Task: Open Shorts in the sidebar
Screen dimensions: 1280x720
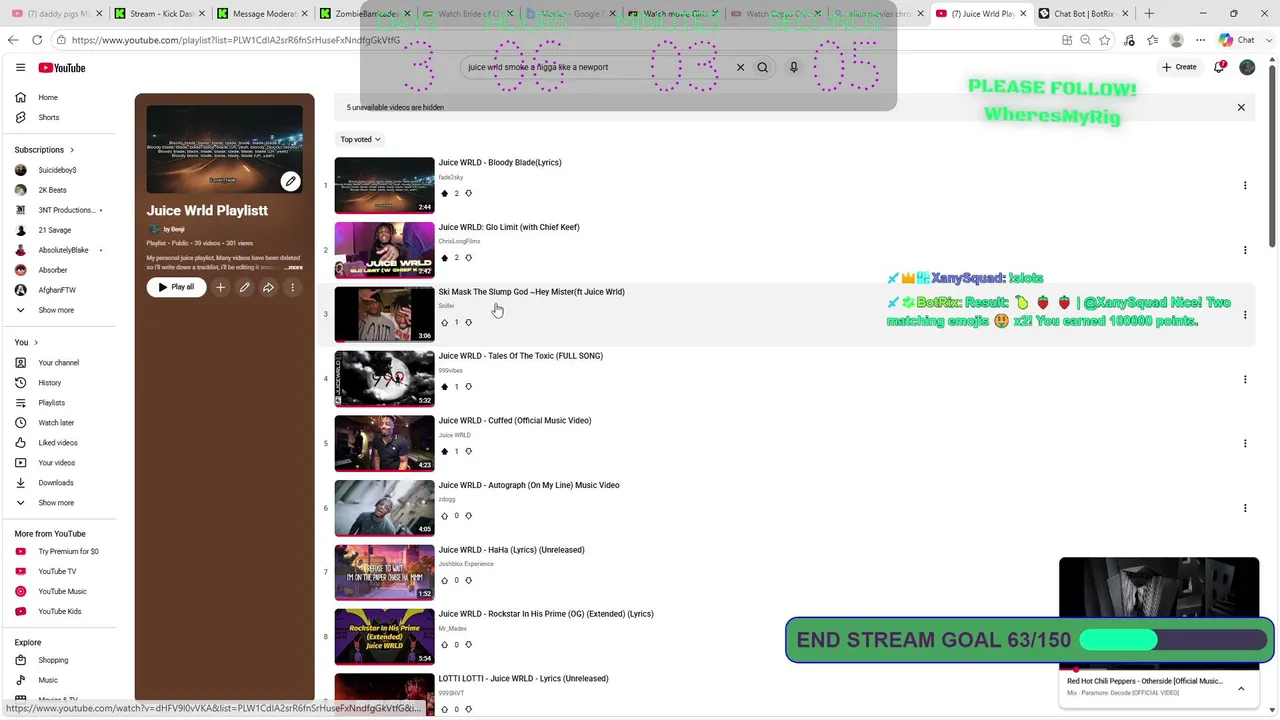Action: [x=48, y=118]
